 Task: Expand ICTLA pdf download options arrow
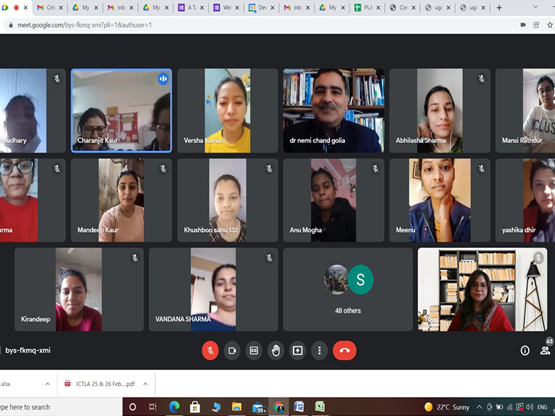click(145, 384)
